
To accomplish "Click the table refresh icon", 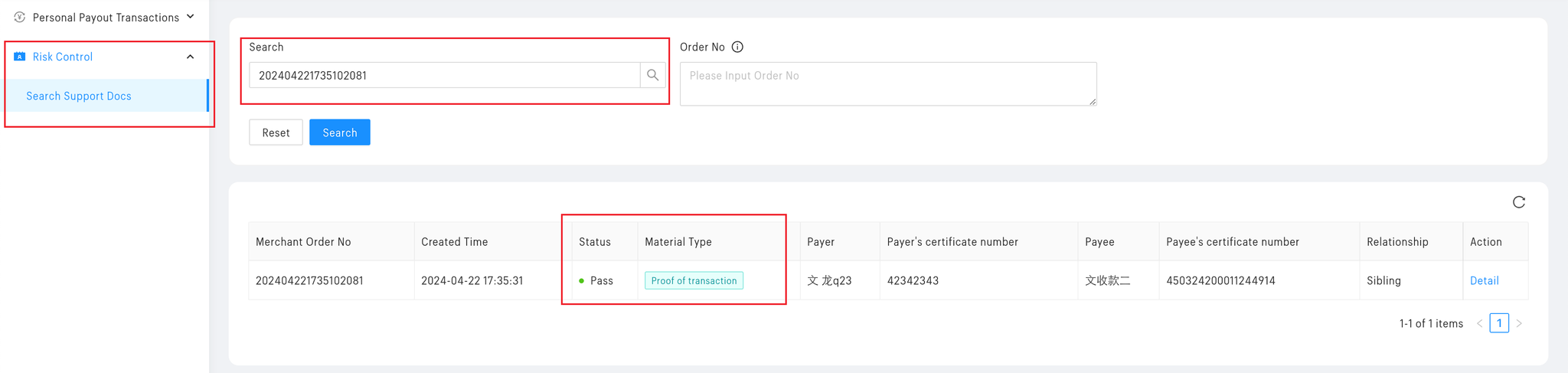I will 1519,202.
